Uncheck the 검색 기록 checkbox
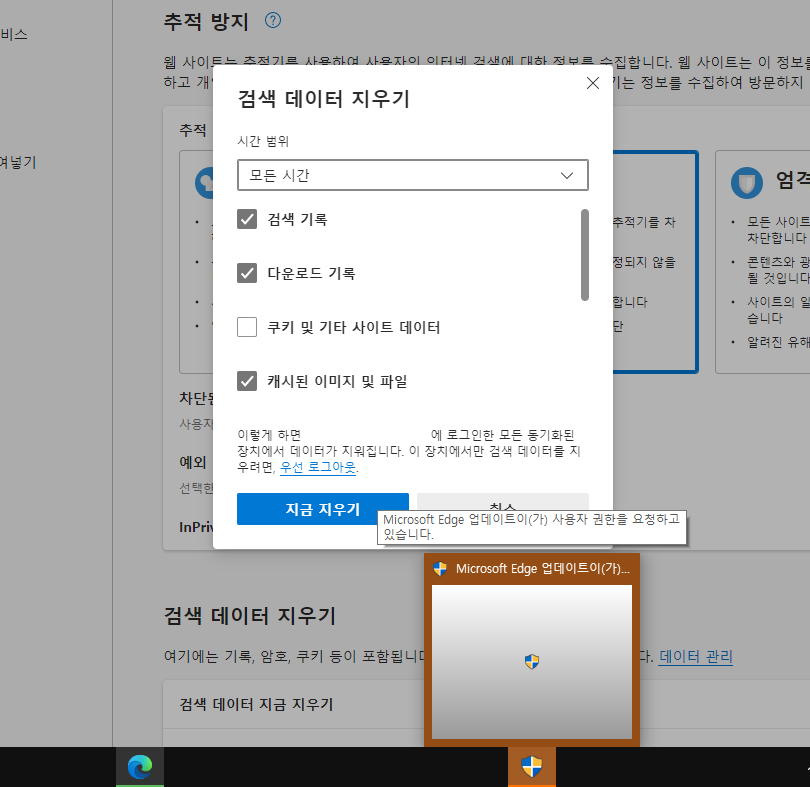The height and width of the screenshot is (787, 810). pyautogui.click(x=247, y=219)
